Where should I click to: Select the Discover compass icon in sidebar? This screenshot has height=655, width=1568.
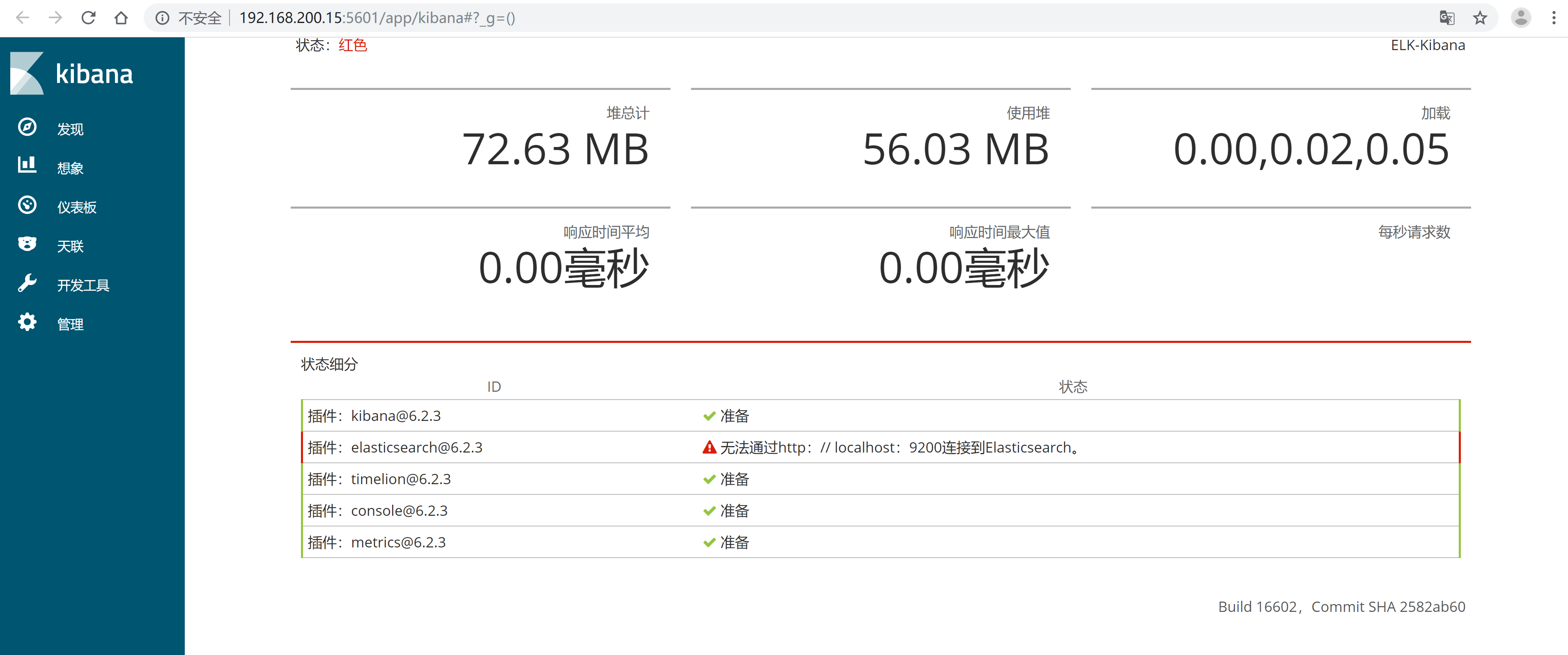click(x=27, y=127)
